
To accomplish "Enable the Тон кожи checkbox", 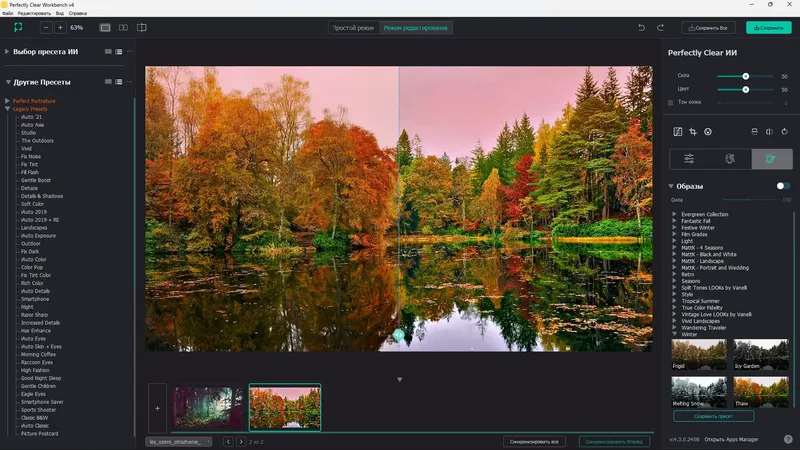I will click(670, 103).
